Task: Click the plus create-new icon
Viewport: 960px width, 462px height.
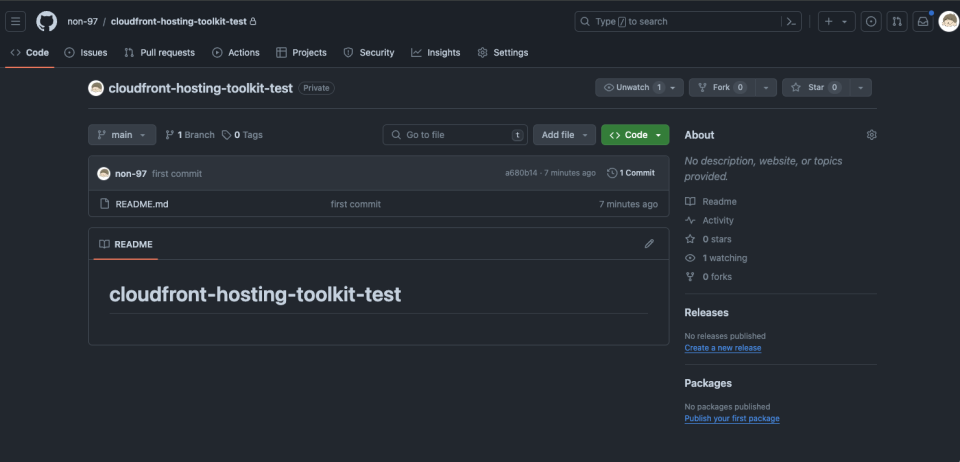Action: tap(828, 21)
